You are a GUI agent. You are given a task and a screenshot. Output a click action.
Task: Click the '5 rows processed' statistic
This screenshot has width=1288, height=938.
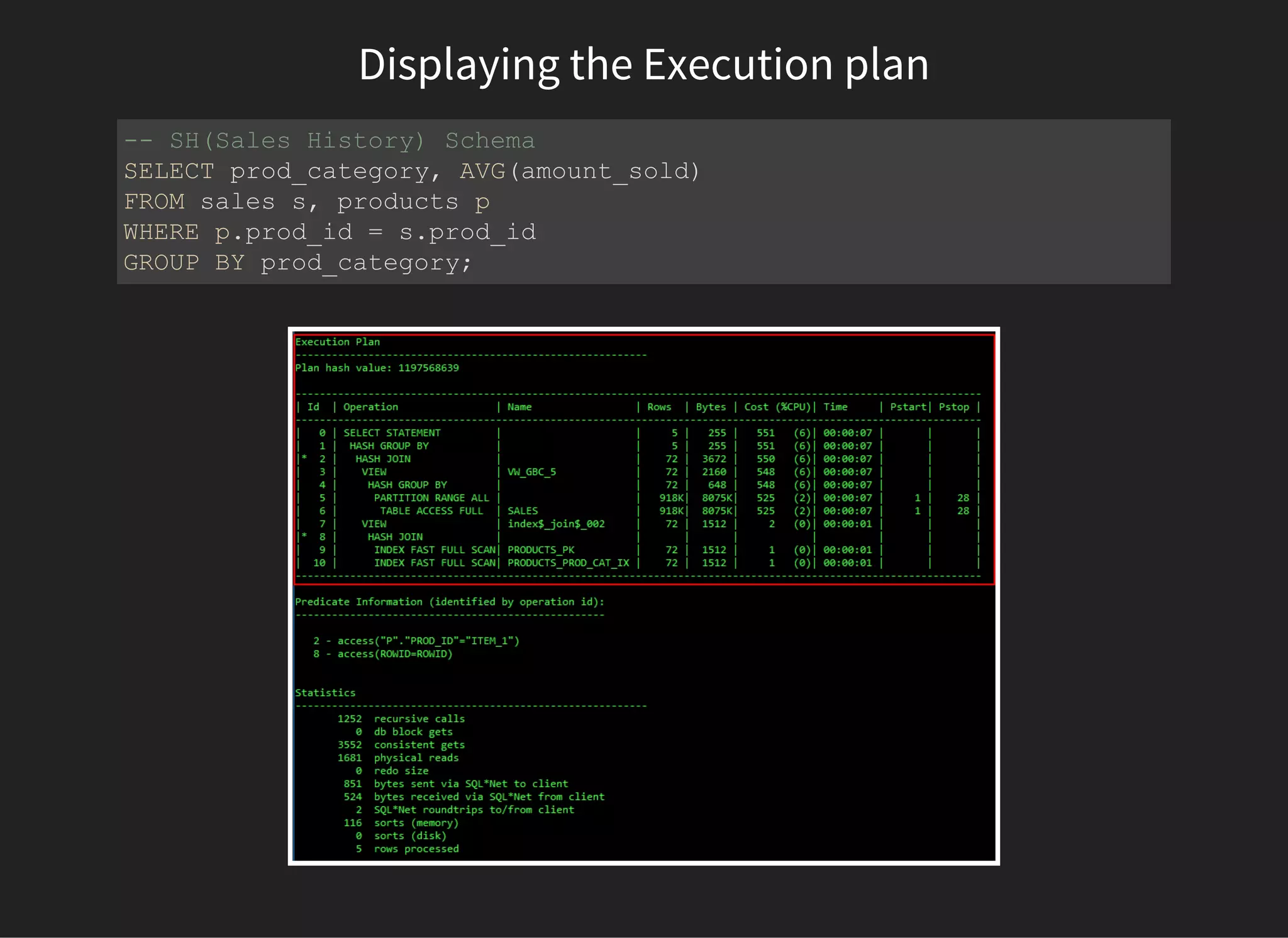(408, 849)
